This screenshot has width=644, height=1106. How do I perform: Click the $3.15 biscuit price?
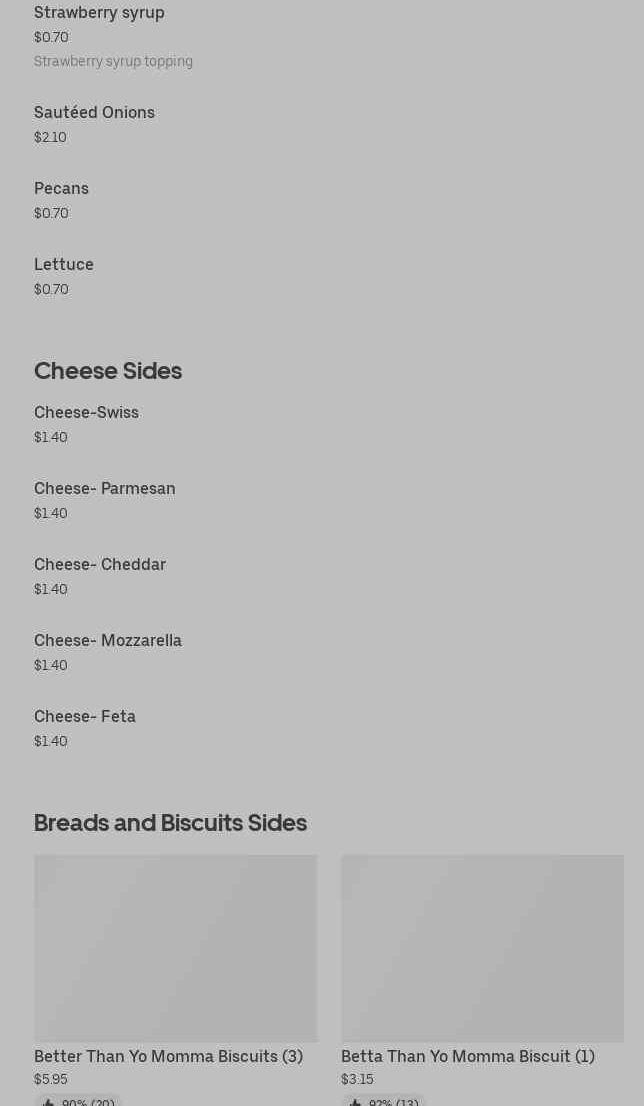pos(357,1079)
